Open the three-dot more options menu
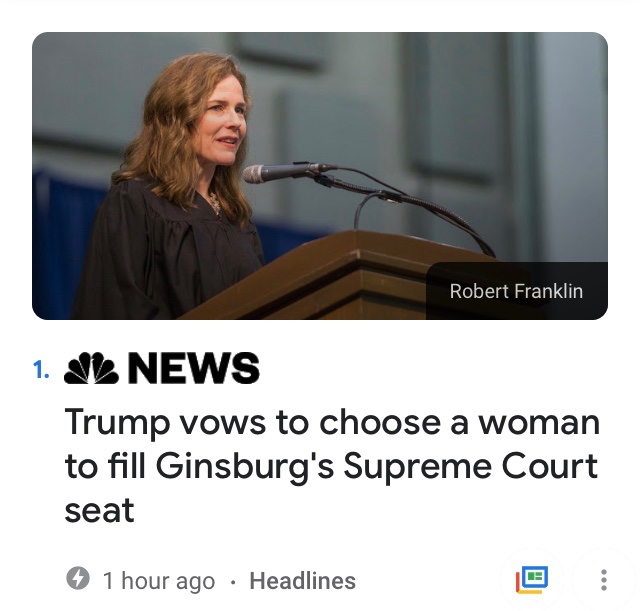 point(602,580)
